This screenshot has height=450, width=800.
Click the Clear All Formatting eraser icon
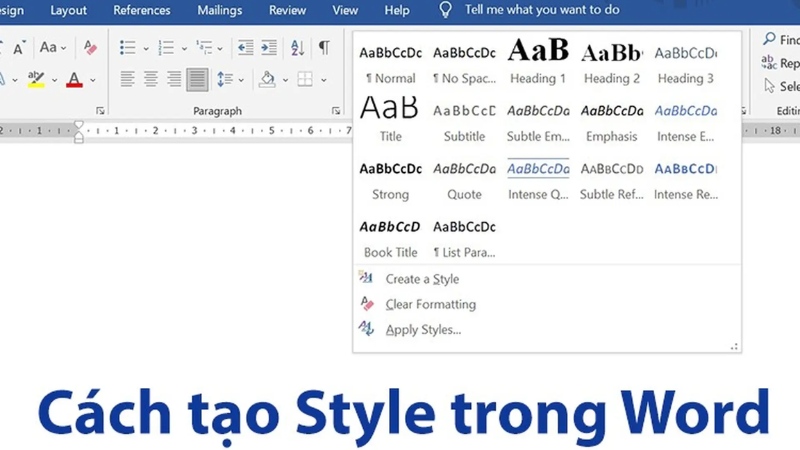pos(90,48)
